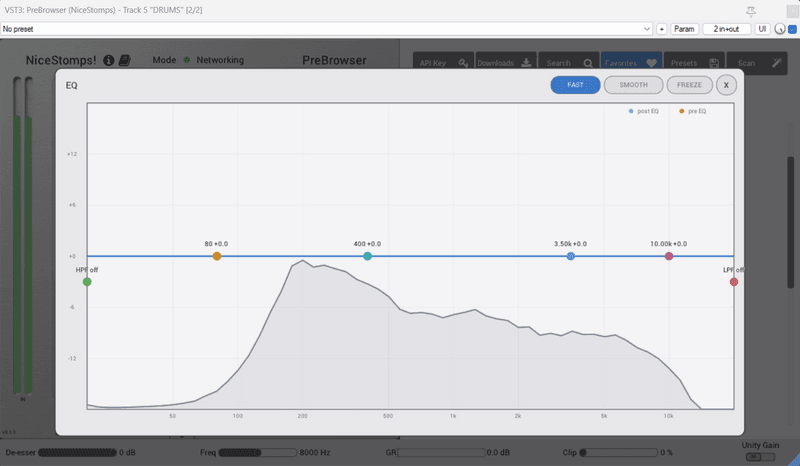800x466 pixels.
Task: Click the wet/dry knob icon
Action: pyautogui.click(x=780, y=29)
